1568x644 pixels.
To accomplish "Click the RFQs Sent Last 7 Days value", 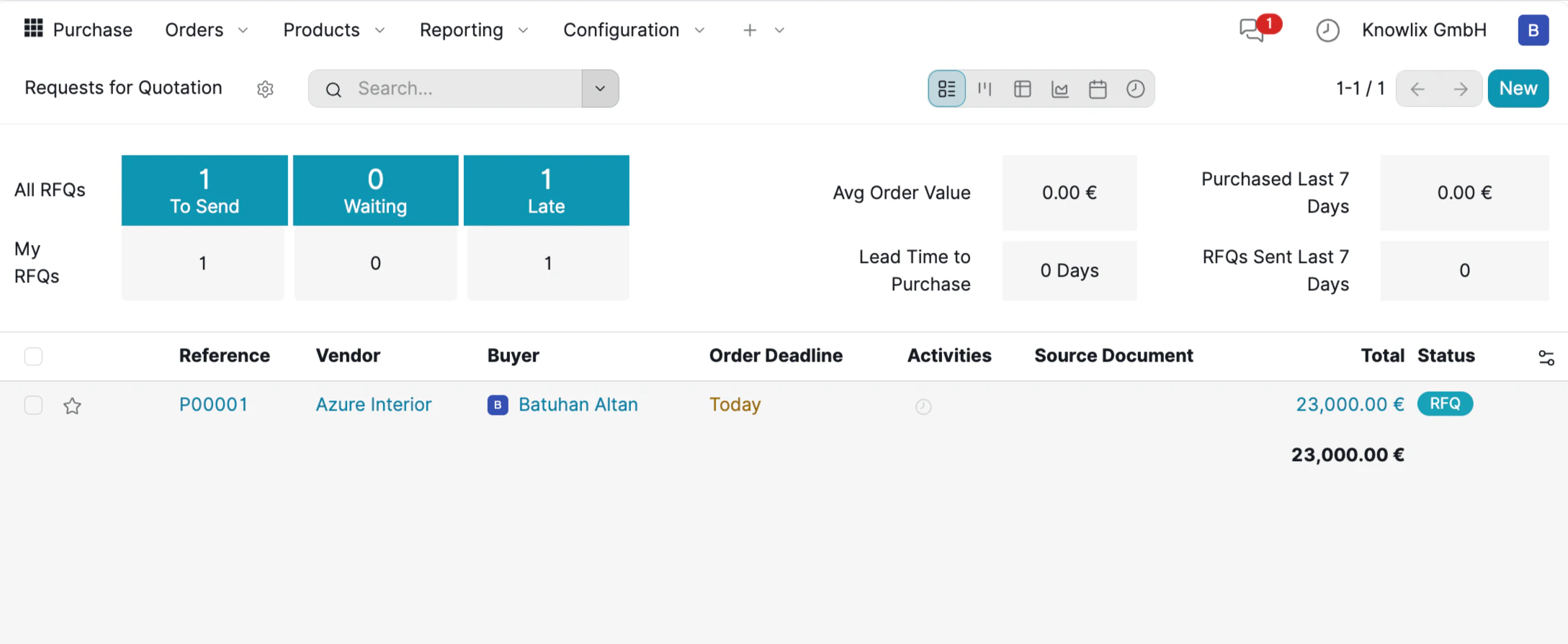I will point(1464,271).
